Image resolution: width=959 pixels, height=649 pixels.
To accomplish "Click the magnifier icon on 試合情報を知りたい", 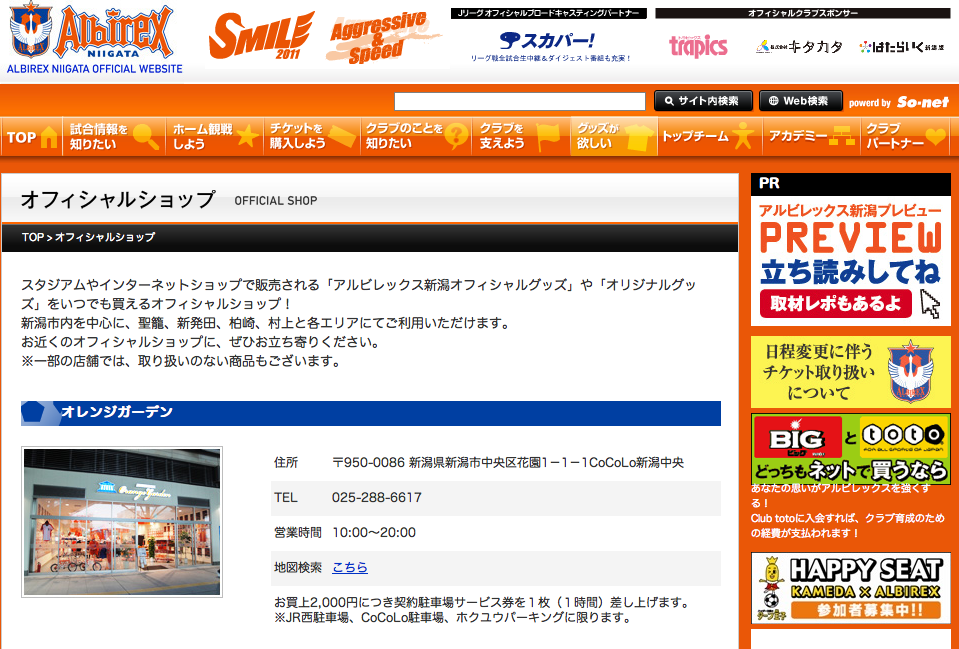I will coord(146,137).
